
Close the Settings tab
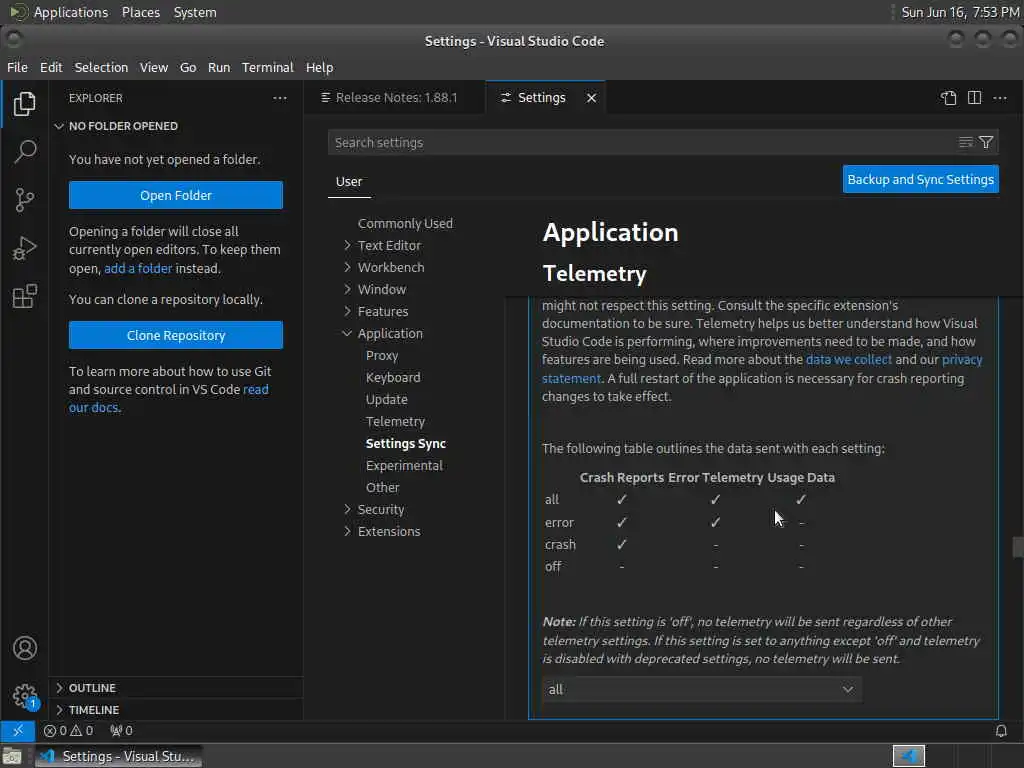[x=591, y=98]
